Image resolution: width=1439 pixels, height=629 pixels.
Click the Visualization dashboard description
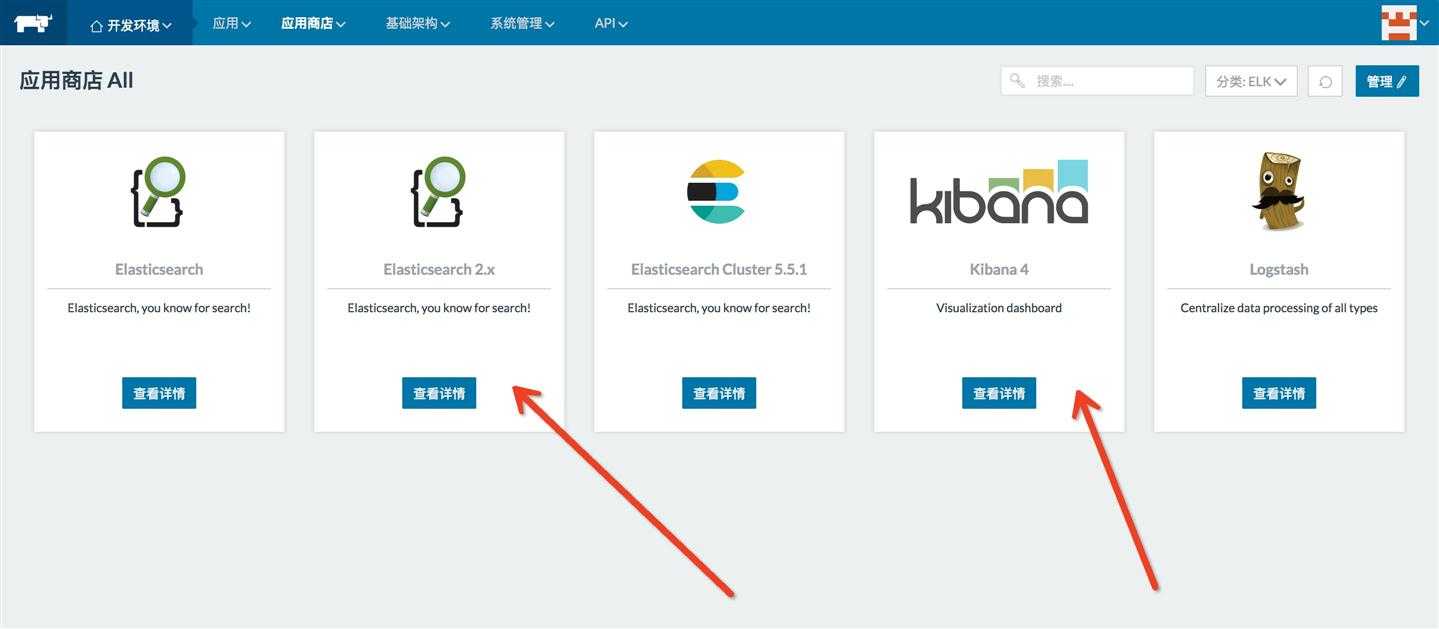point(999,308)
